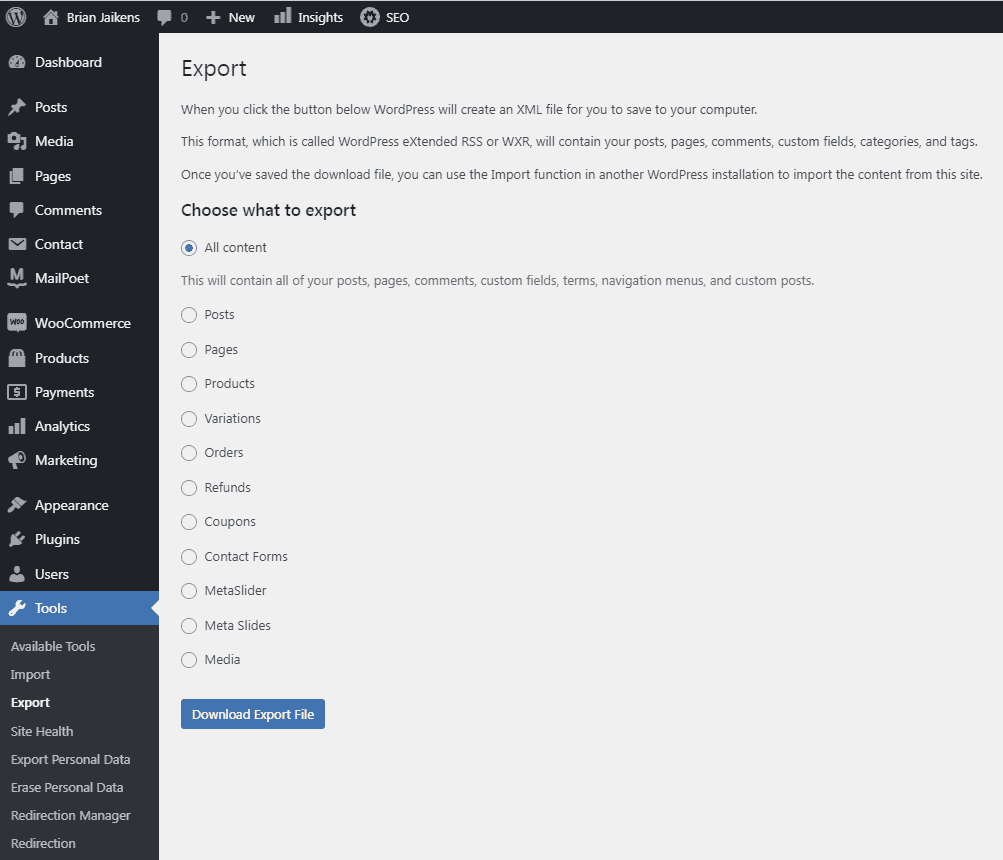
Task: Click the Tools wrench icon
Action: [17, 608]
